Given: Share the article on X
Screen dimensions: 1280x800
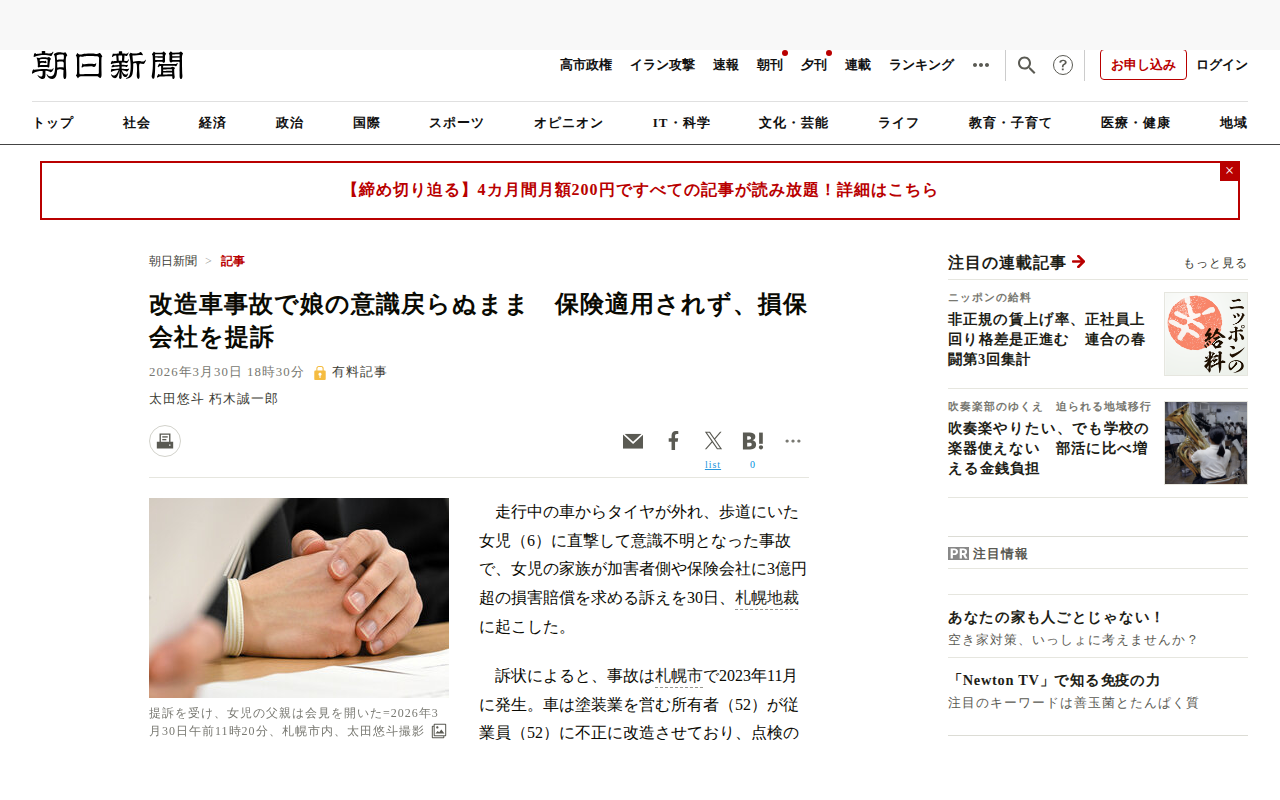Looking at the screenshot, I should [x=713, y=441].
